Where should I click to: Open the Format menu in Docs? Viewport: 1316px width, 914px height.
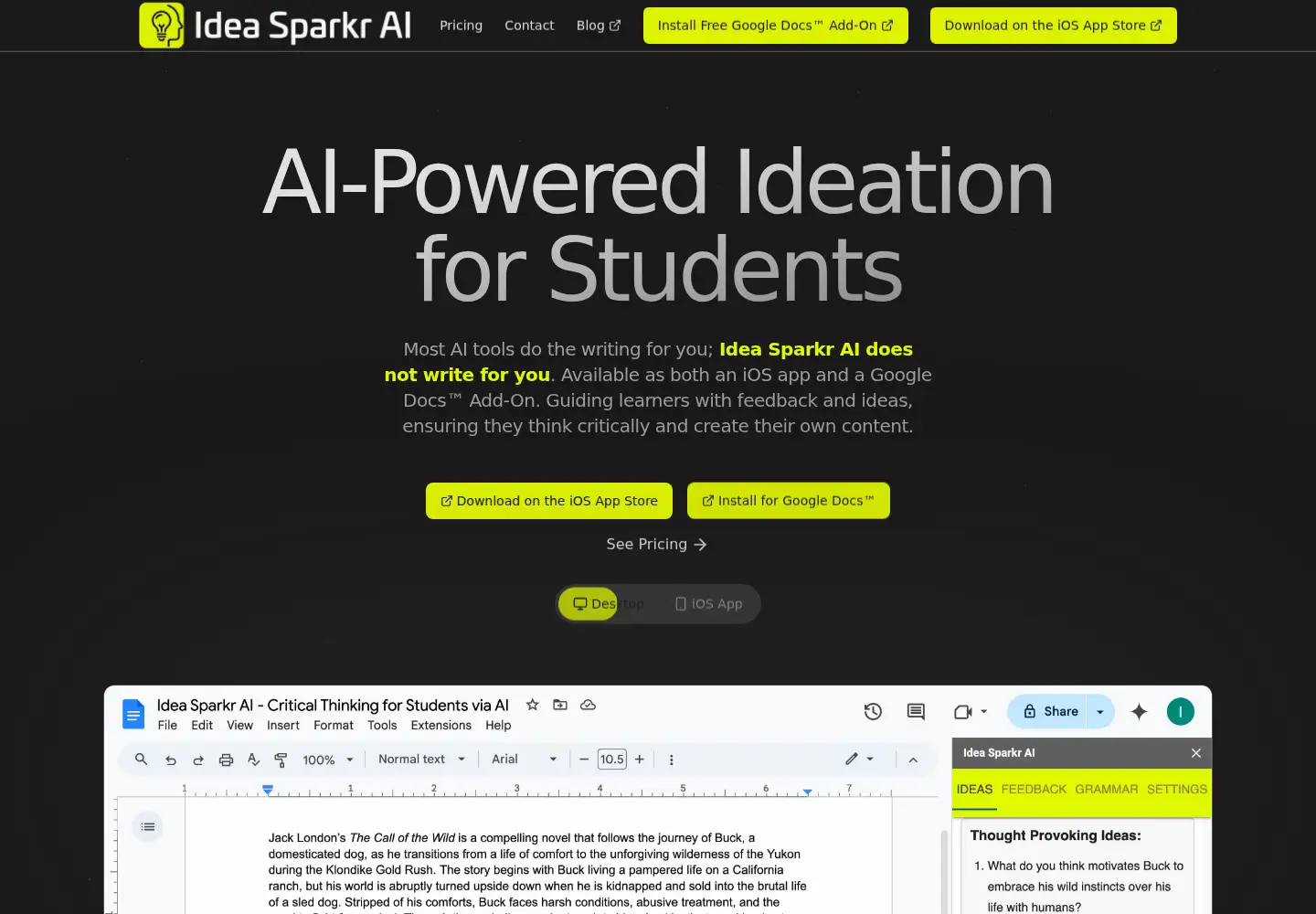pos(334,726)
